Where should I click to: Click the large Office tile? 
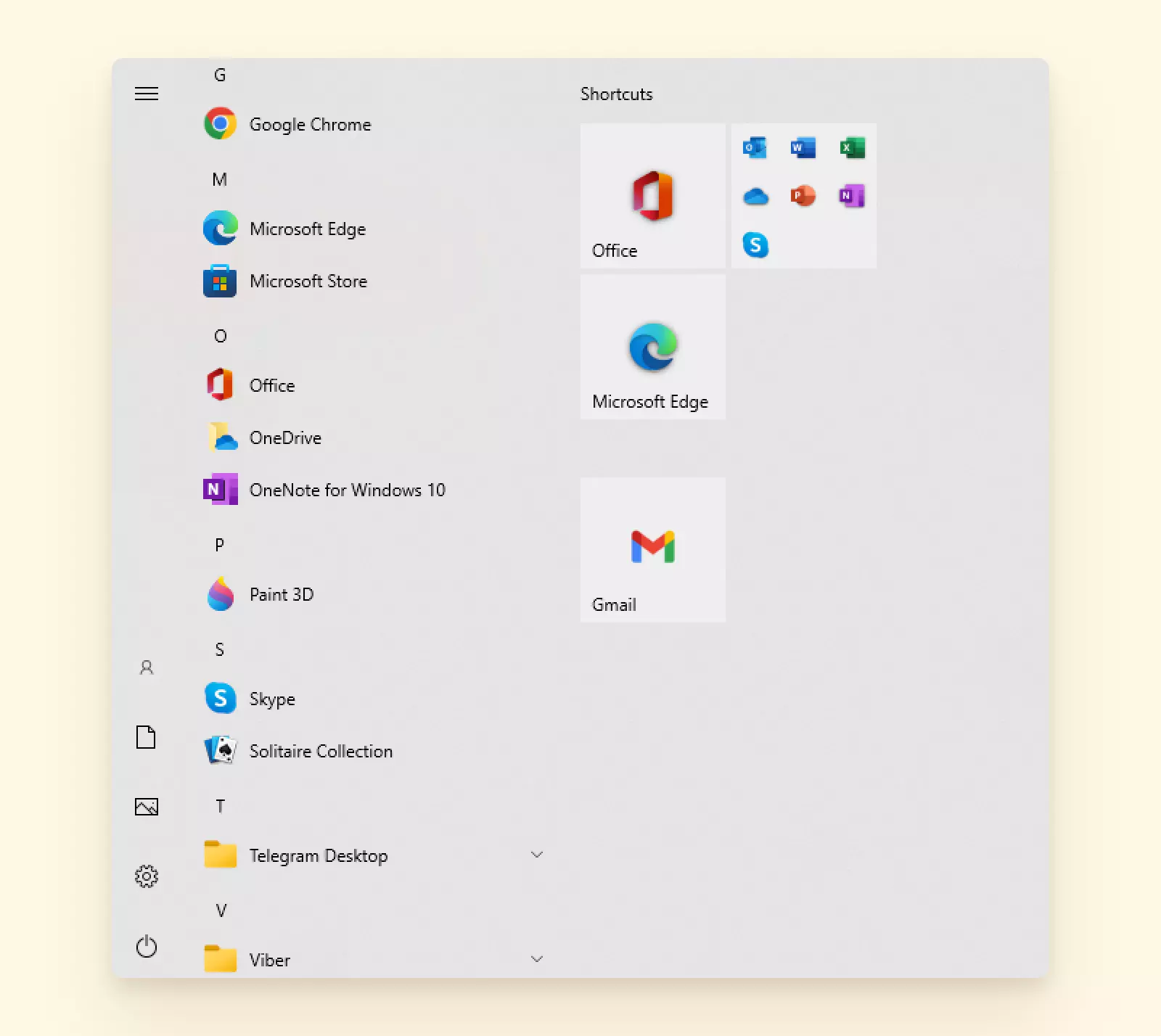click(653, 196)
